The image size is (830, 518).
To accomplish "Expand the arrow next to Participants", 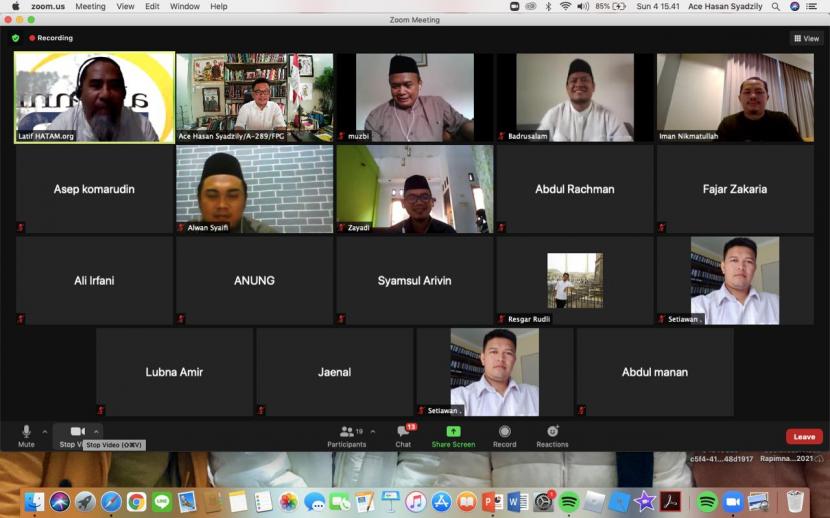I will point(373,432).
